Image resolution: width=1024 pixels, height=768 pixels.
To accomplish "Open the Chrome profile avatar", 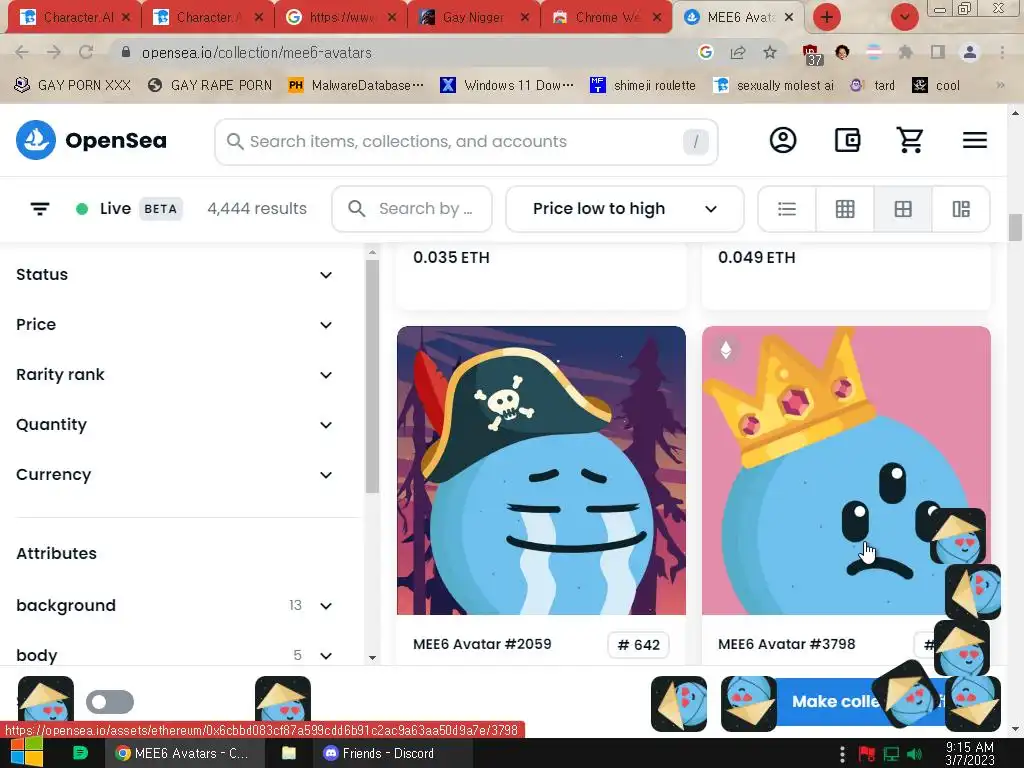I will tap(970, 52).
